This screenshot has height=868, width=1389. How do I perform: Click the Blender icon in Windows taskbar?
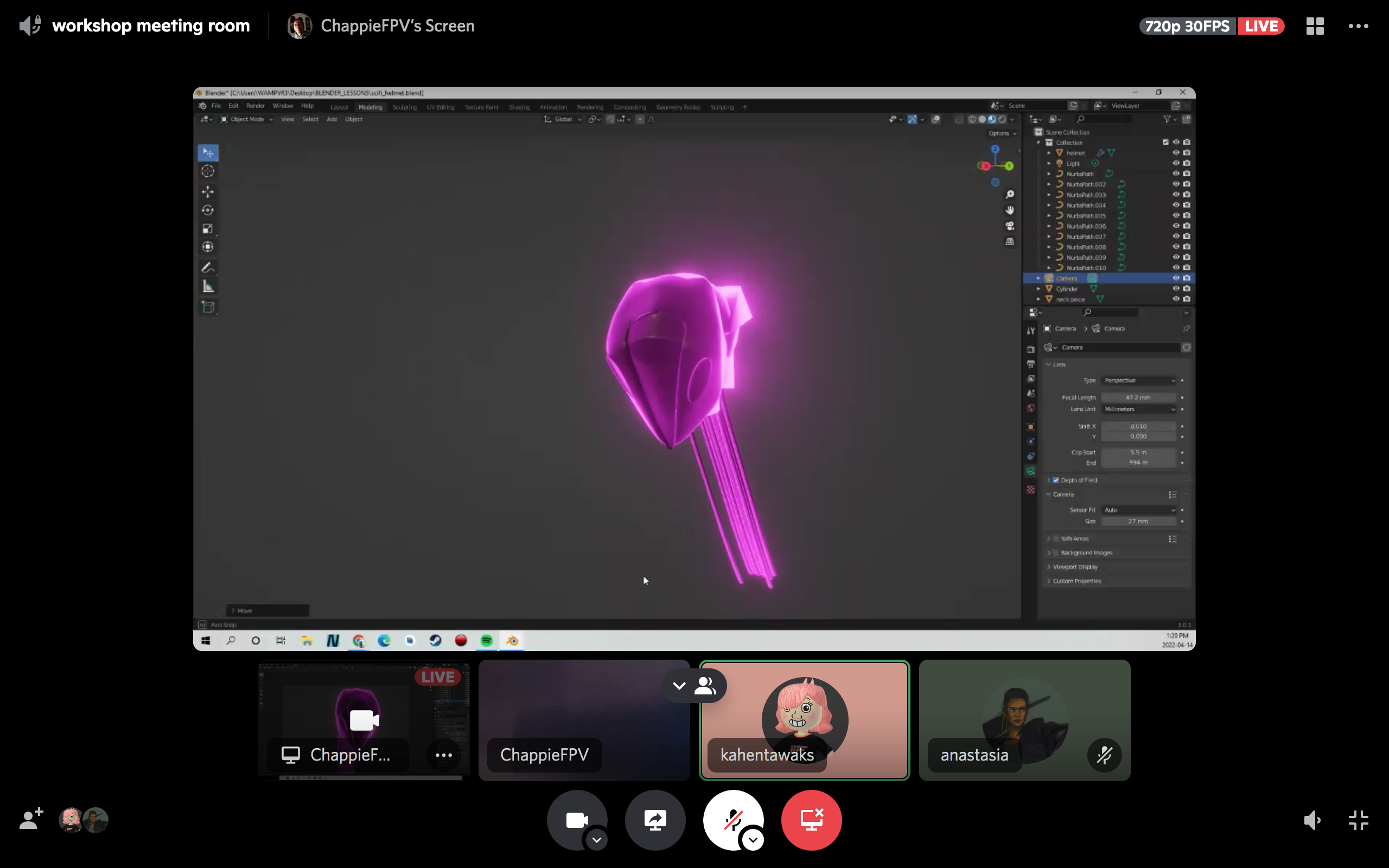512,641
